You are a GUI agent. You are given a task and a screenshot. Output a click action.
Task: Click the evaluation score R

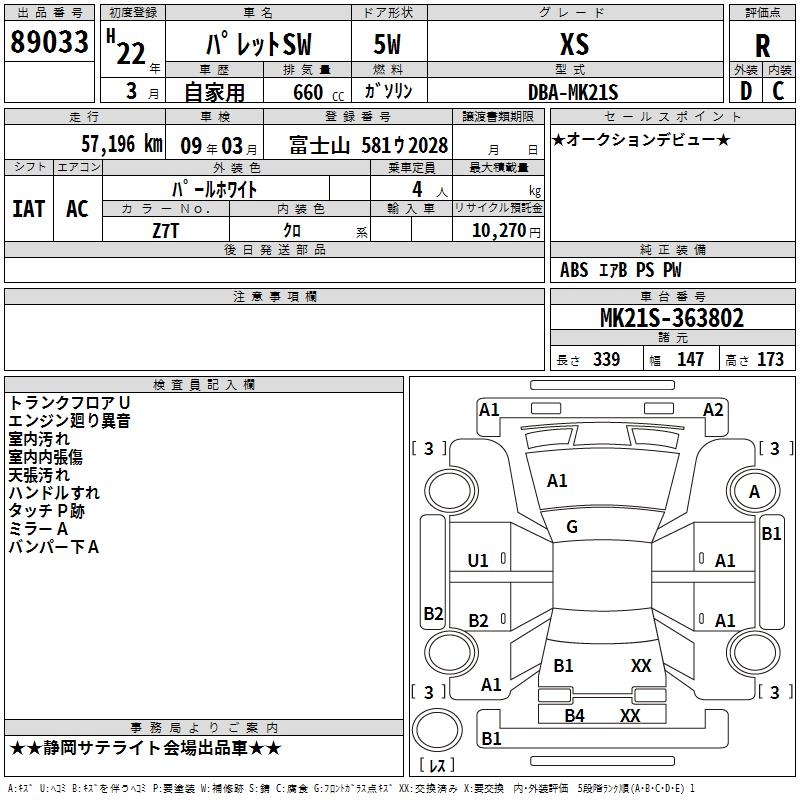click(762, 46)
